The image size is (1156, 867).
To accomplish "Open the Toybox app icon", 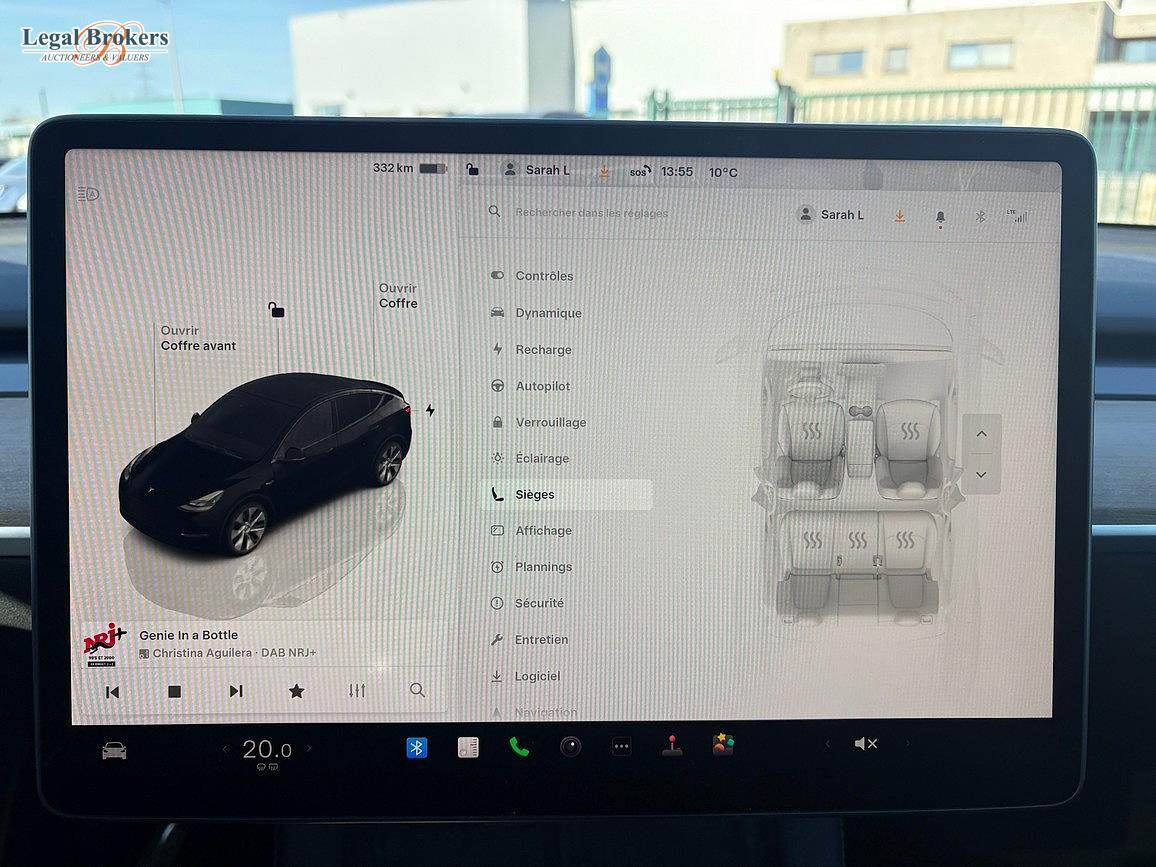I will 723,745.
